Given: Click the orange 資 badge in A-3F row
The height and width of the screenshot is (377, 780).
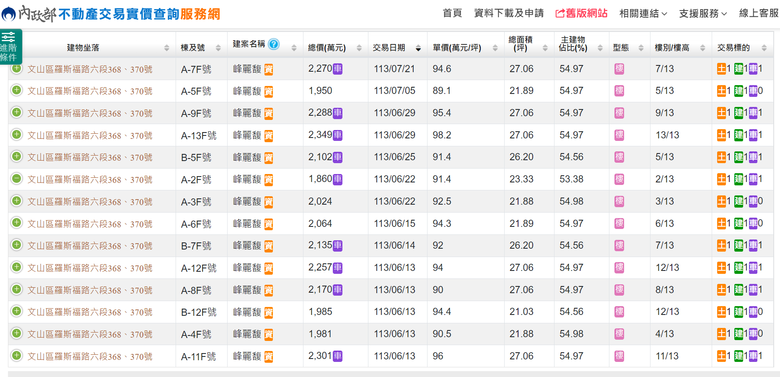Looking at the screenshot, I should tap(269, 202).
